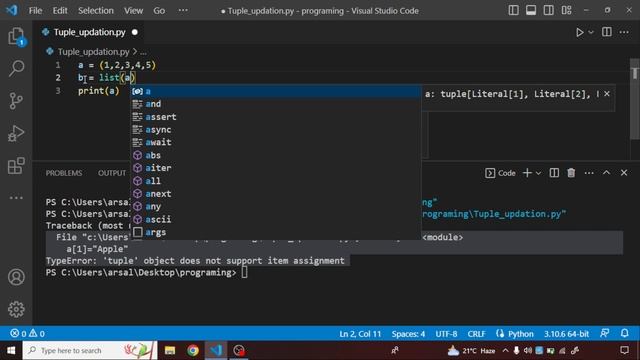Switch to the PROBLEMS panel tab
Screen dimensions: 640x360
[64, 173]
